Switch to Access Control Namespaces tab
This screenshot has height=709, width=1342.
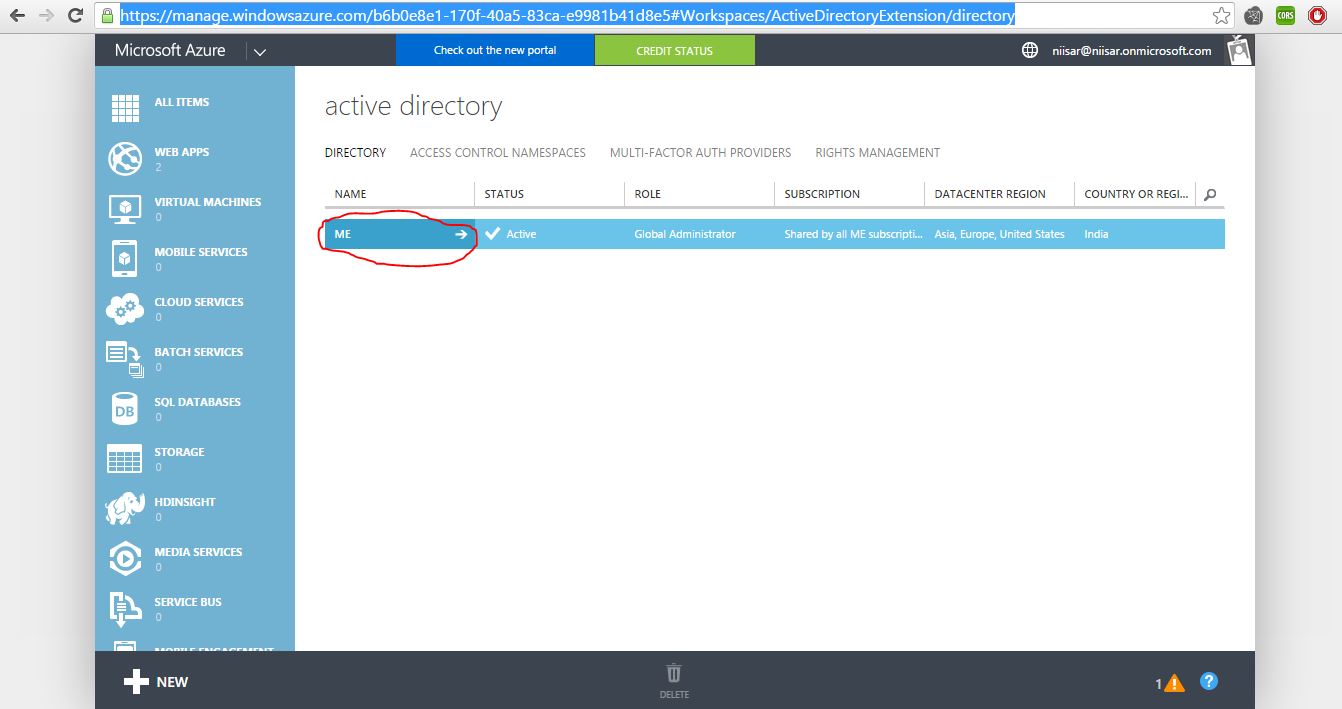click(x=498, y=153)
